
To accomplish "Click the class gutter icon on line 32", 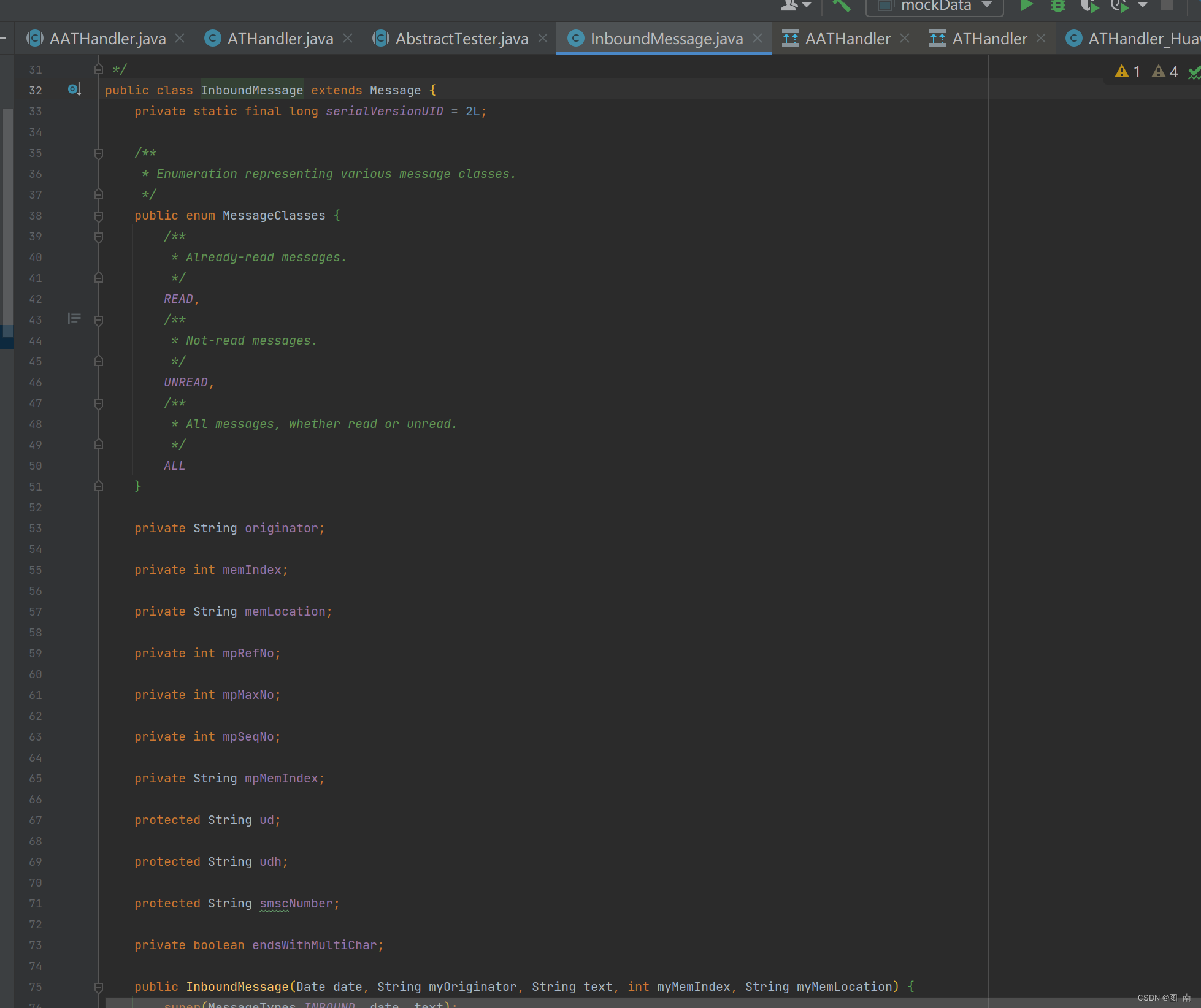I will [75, 90].
